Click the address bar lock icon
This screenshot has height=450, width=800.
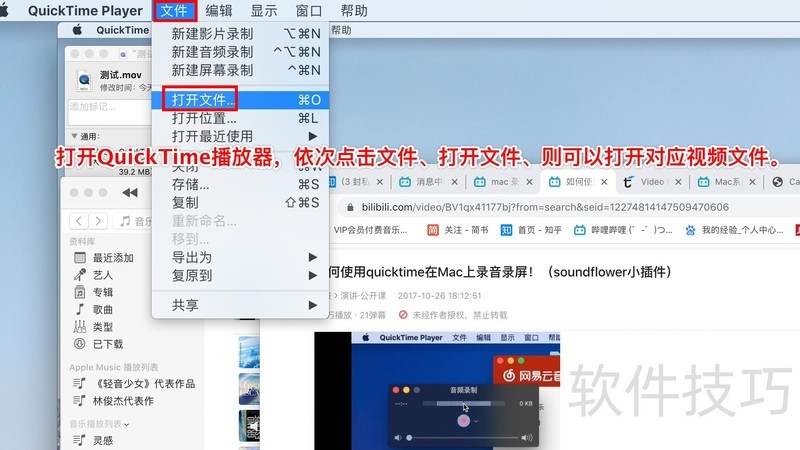pyautogui.click(x=350, y=207)
